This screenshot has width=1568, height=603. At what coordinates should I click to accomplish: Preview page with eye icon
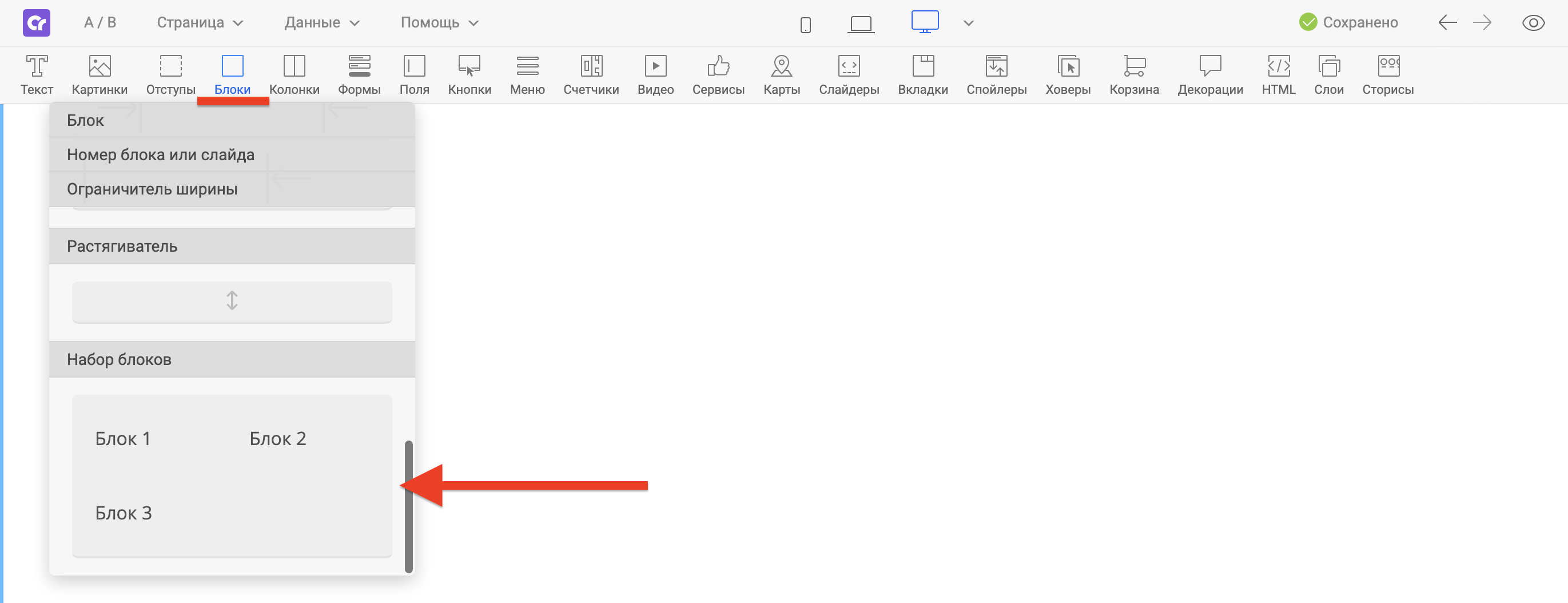click(1533, 23)
